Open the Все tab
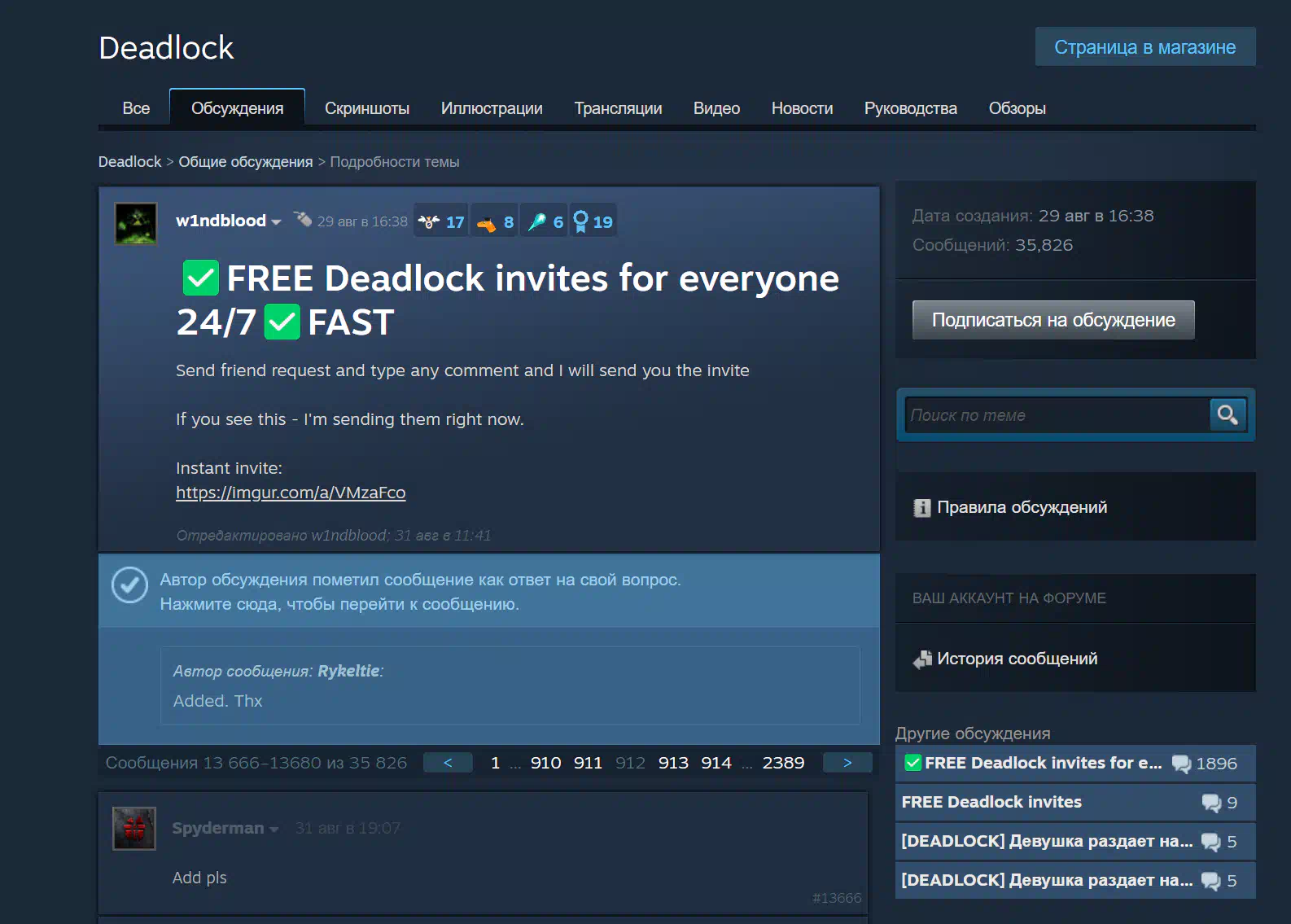Image resolution: width=1291 pixels, height=924 pixels. click(136, 108)
